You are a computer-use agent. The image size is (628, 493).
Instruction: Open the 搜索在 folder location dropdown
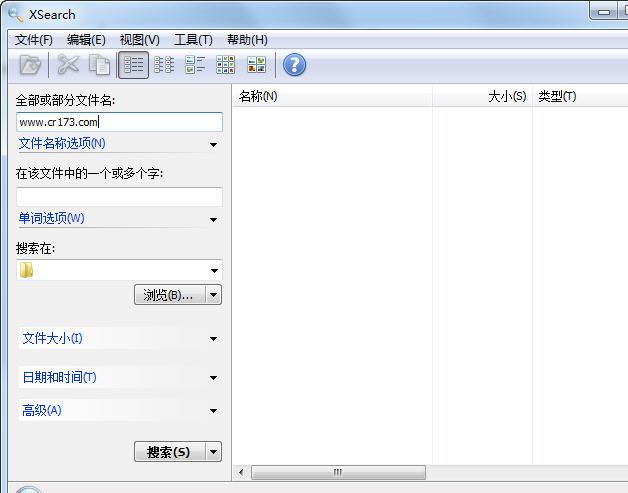[213, 271]
